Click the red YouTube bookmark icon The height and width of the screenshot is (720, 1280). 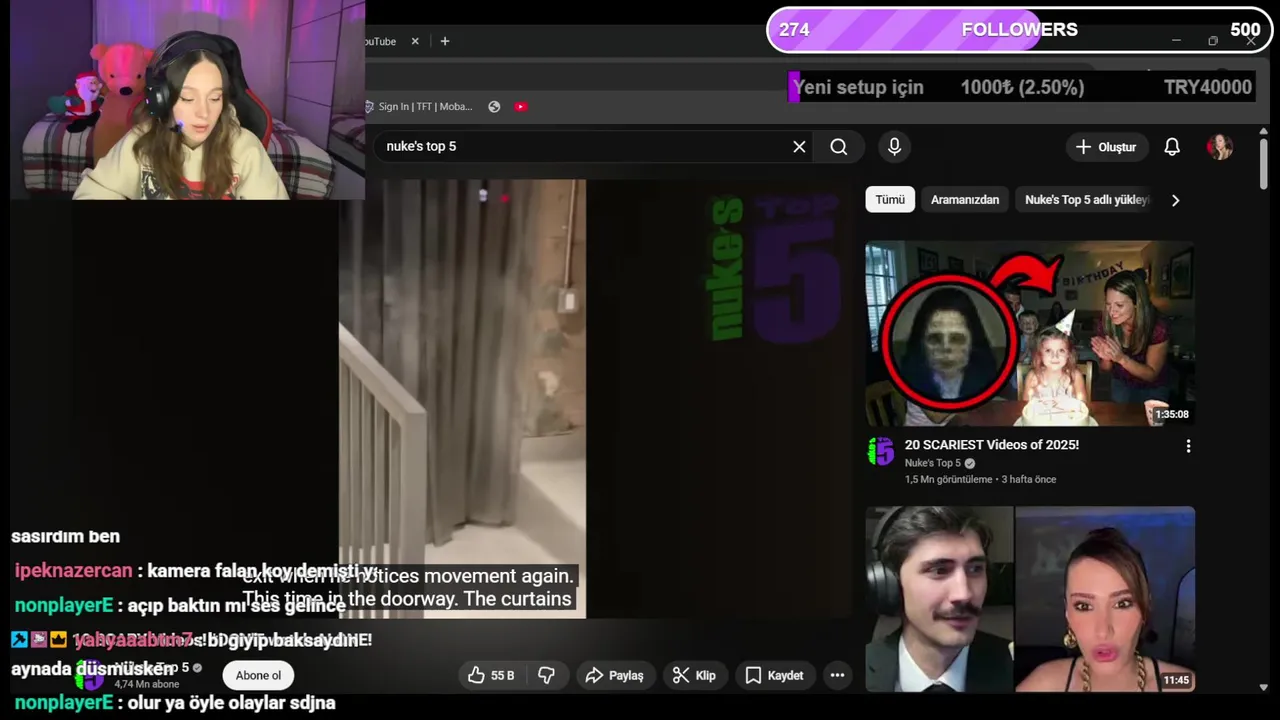(x=521, y=107)
